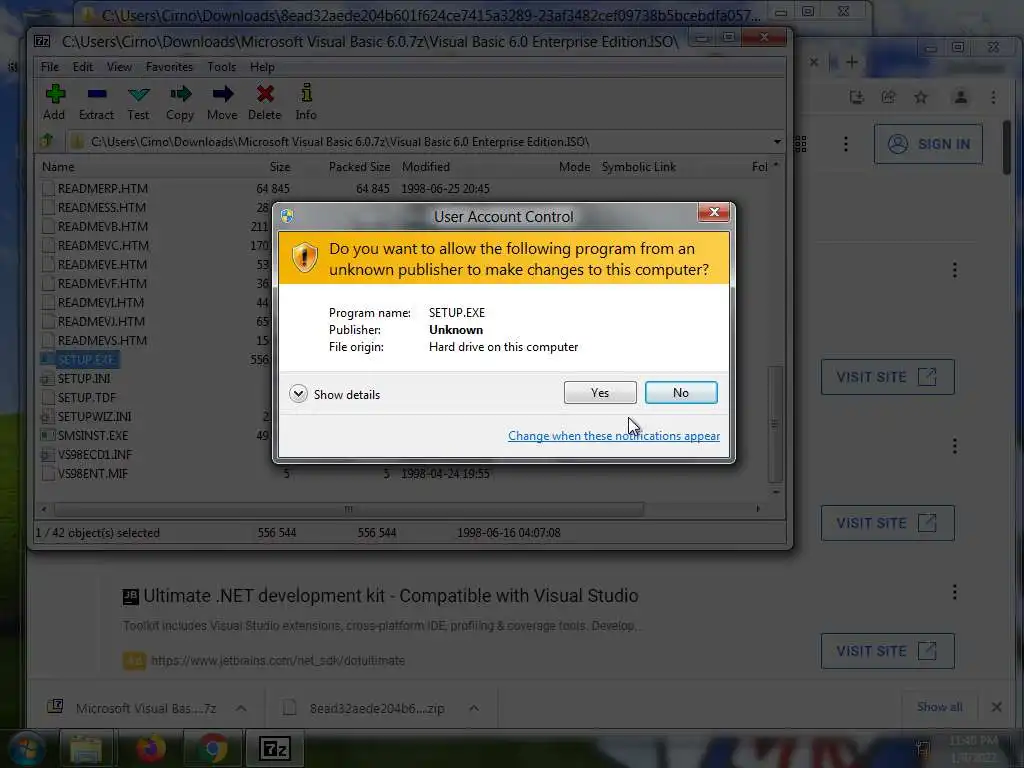Click the Delete toolbar icon

264,102
